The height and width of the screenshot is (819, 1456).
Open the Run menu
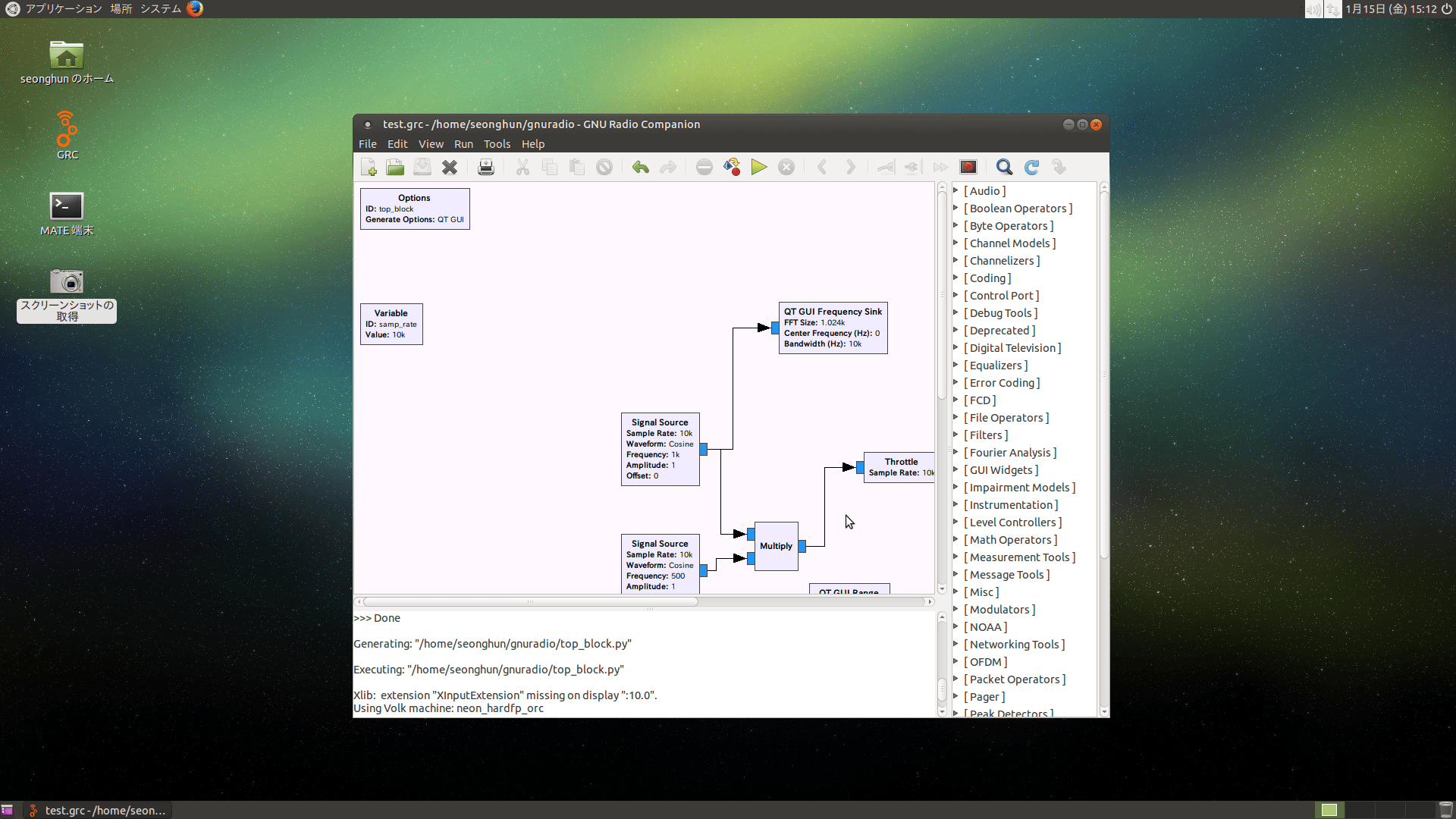(463, 144)
